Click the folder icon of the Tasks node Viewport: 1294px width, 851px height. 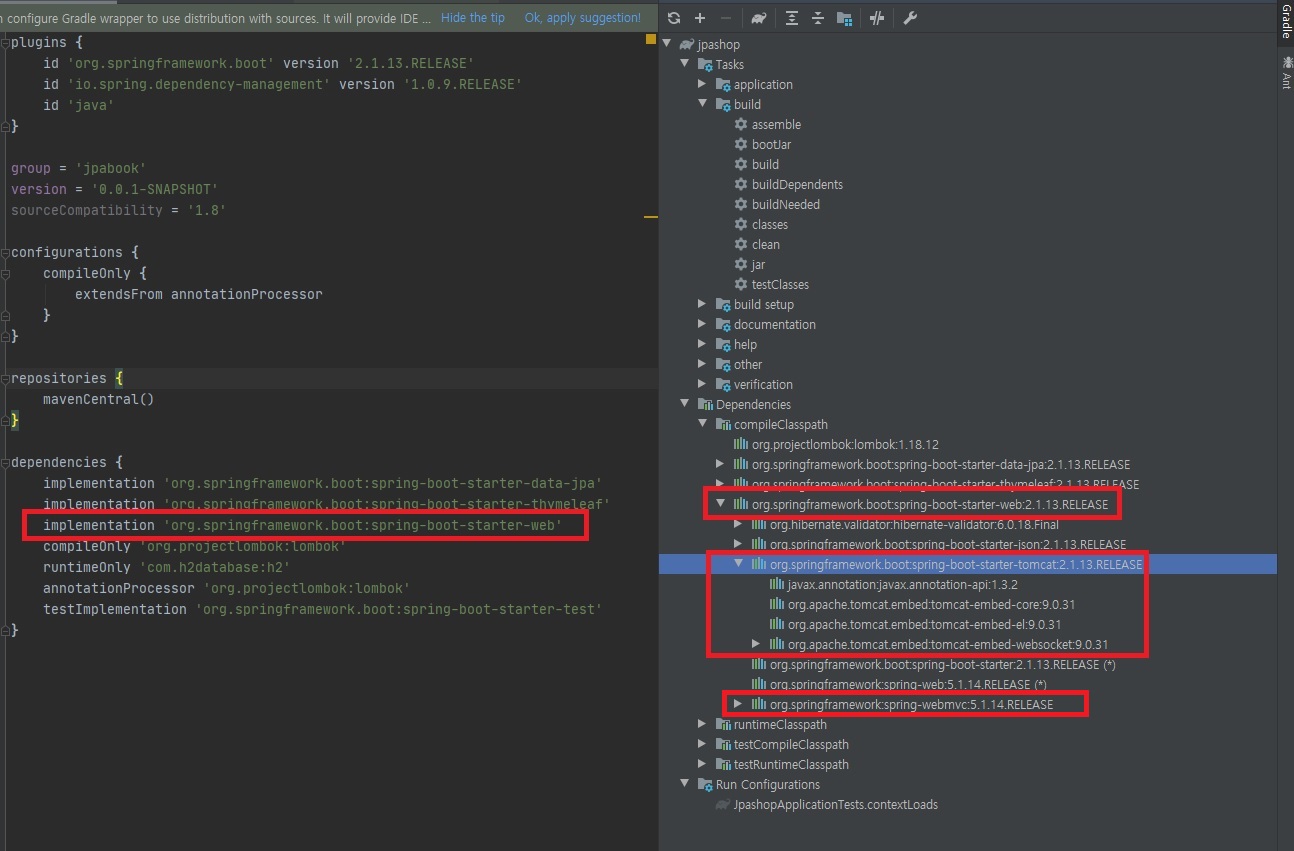[705, 64]
